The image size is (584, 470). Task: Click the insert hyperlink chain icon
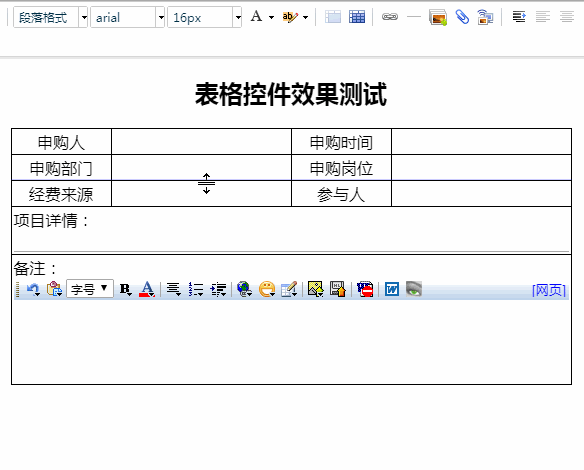coord(390,17)
